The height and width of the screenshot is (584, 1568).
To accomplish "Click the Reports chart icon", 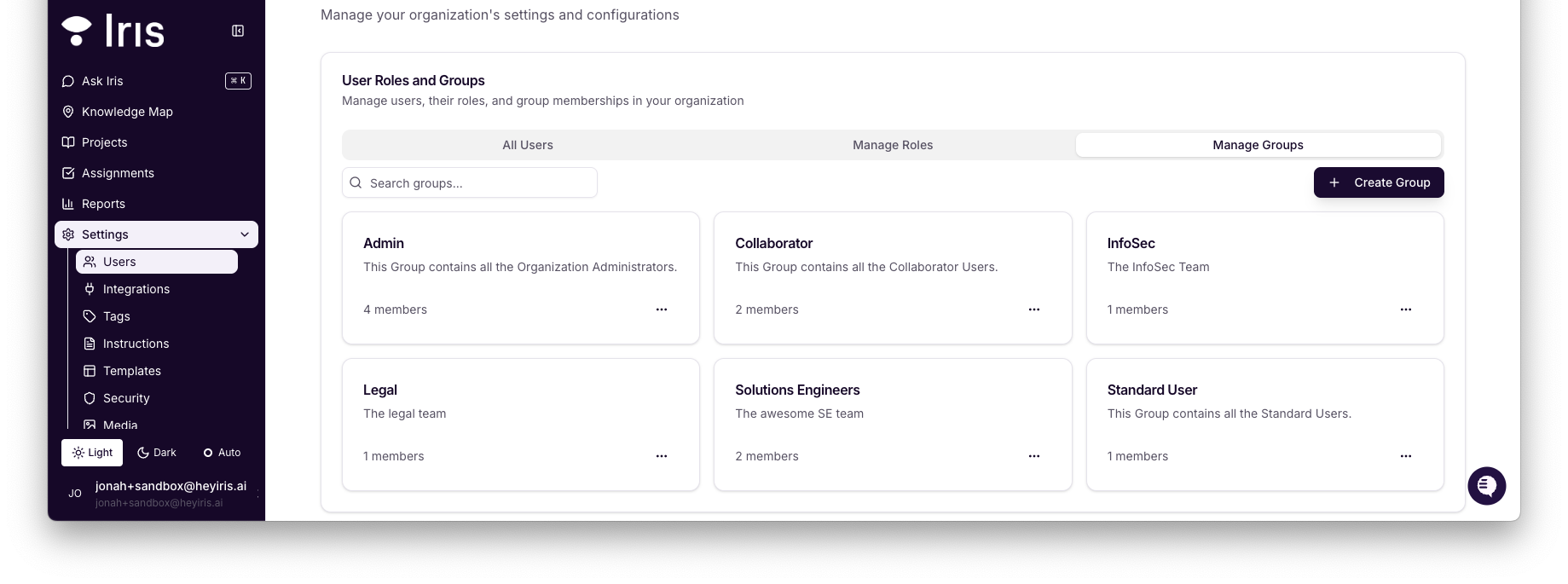I will click(68, 204).
